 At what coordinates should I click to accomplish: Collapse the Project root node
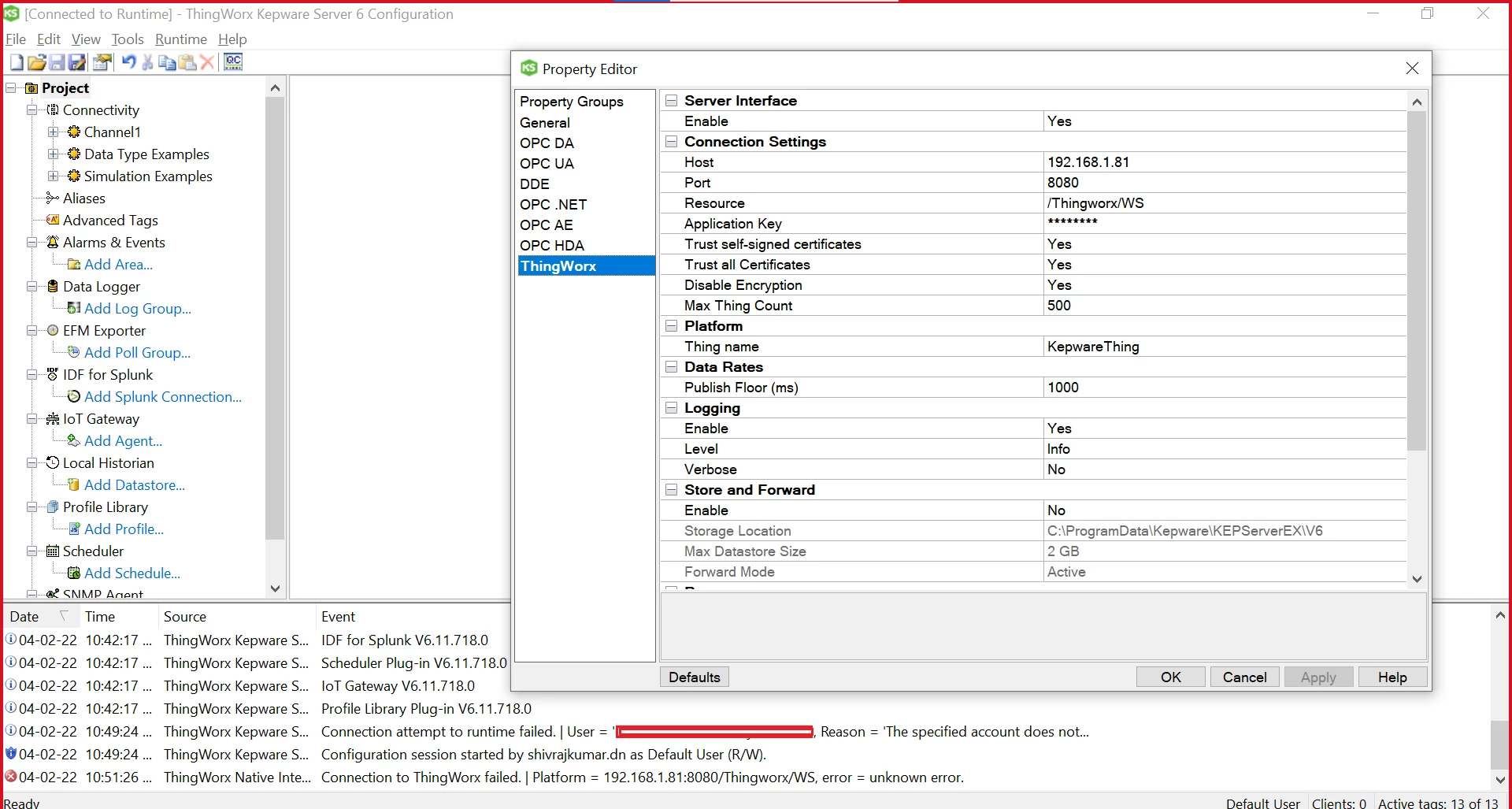[11, 87]
